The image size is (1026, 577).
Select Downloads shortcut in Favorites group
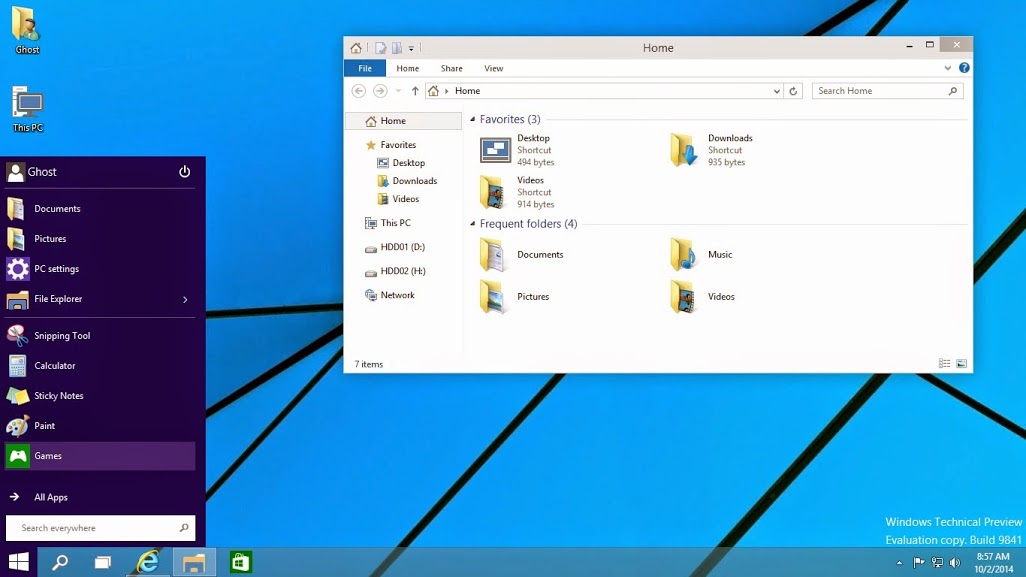tap(712, 150)
